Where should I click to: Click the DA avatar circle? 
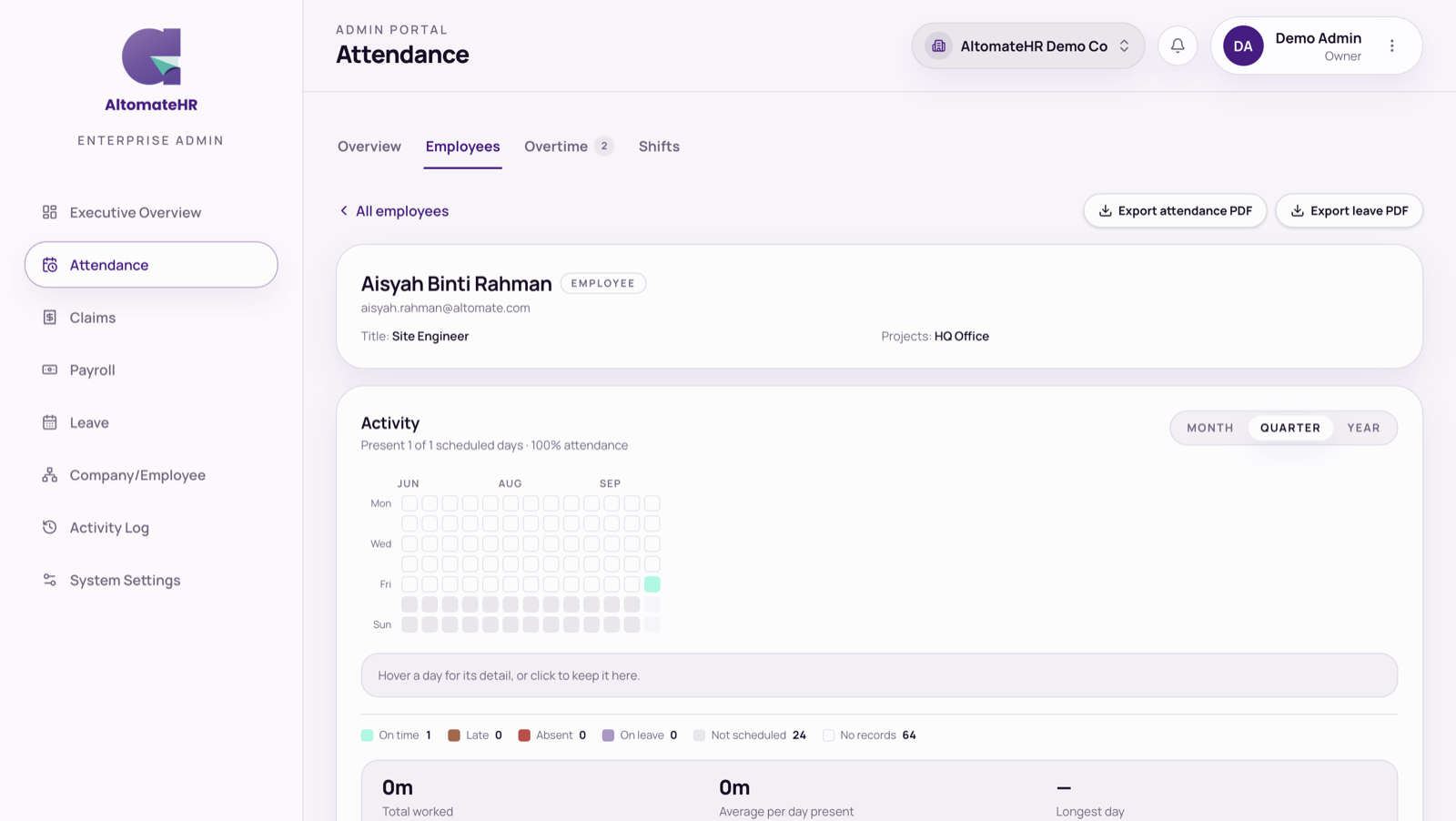(1243, 46)
